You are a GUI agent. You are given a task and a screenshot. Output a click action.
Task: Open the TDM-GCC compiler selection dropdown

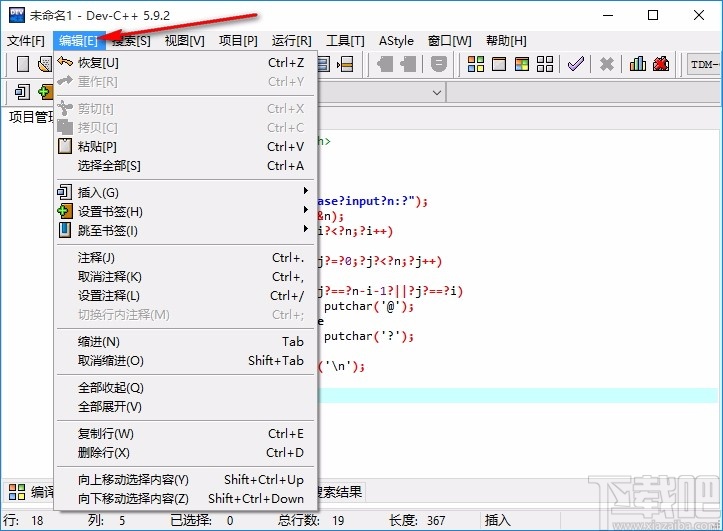[703, 65]
